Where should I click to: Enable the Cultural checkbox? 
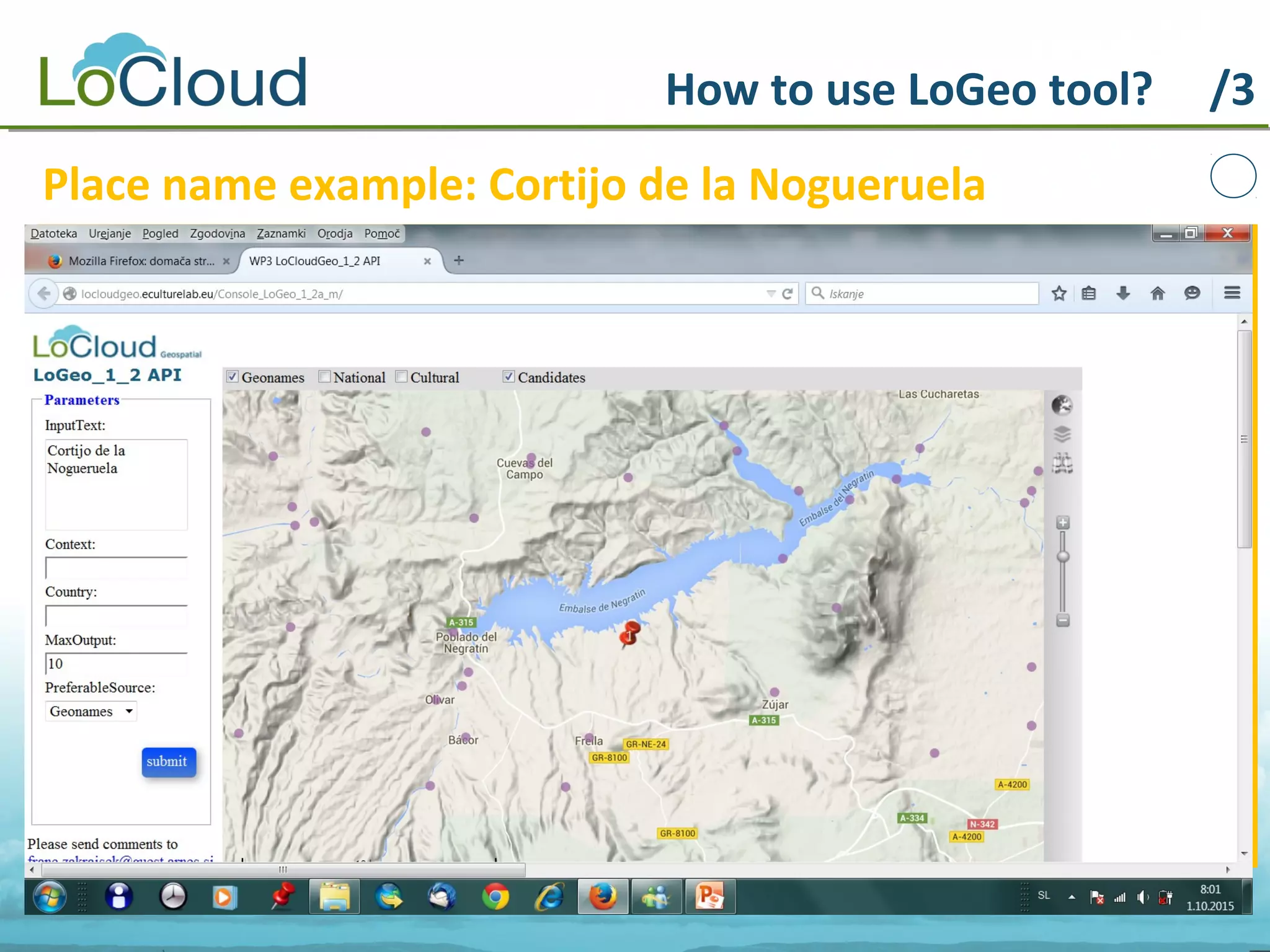401,376
